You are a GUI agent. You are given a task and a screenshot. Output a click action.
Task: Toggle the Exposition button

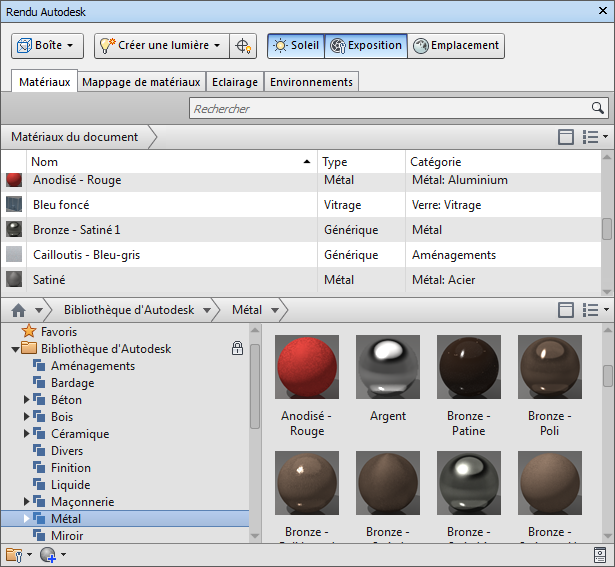click(x=366, y=45)
